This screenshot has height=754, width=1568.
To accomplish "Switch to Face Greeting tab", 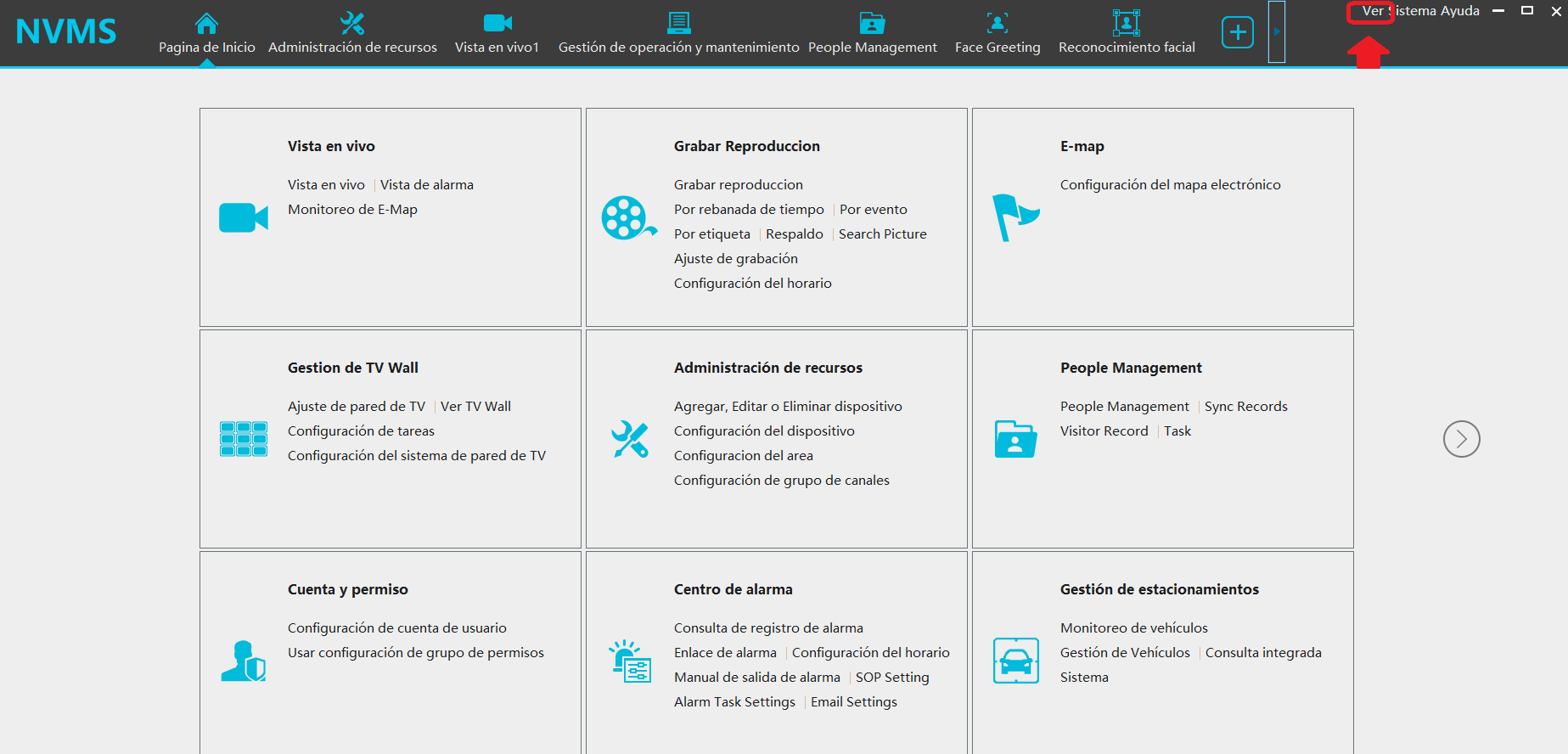I will 998,33.
